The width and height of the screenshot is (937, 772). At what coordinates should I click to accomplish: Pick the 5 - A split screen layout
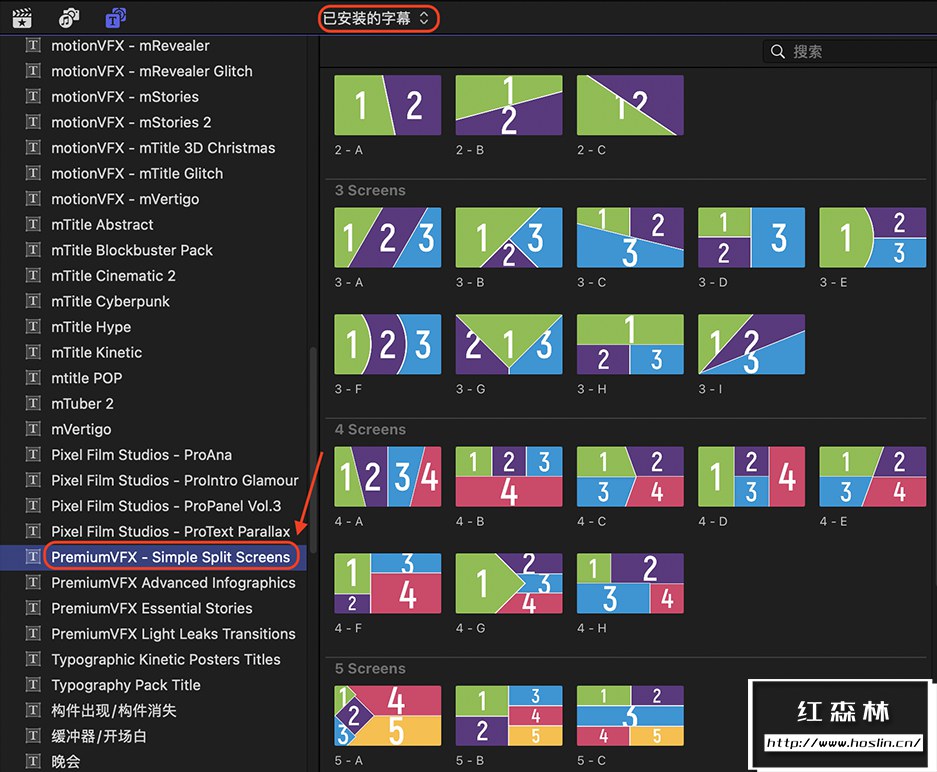coord(387,715)
